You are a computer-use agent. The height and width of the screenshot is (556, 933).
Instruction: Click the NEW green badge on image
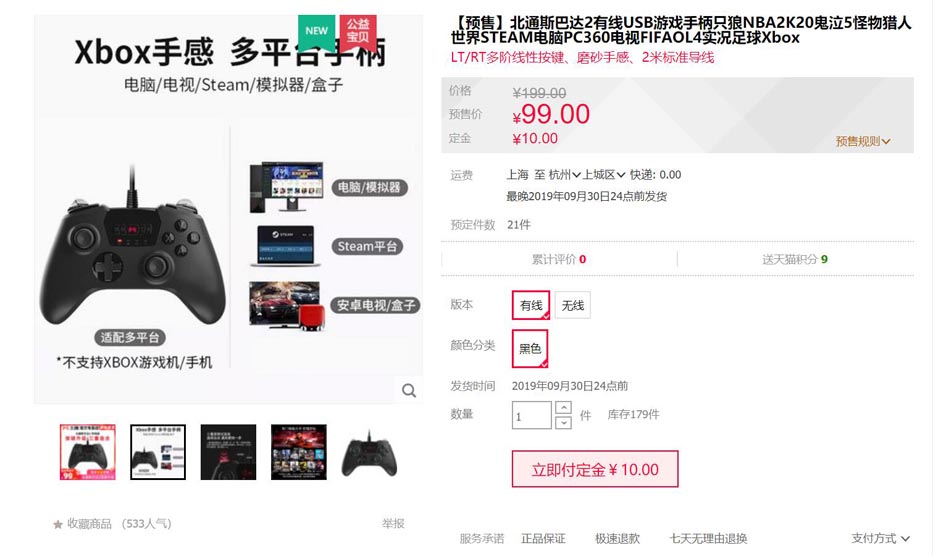[317, 31]
